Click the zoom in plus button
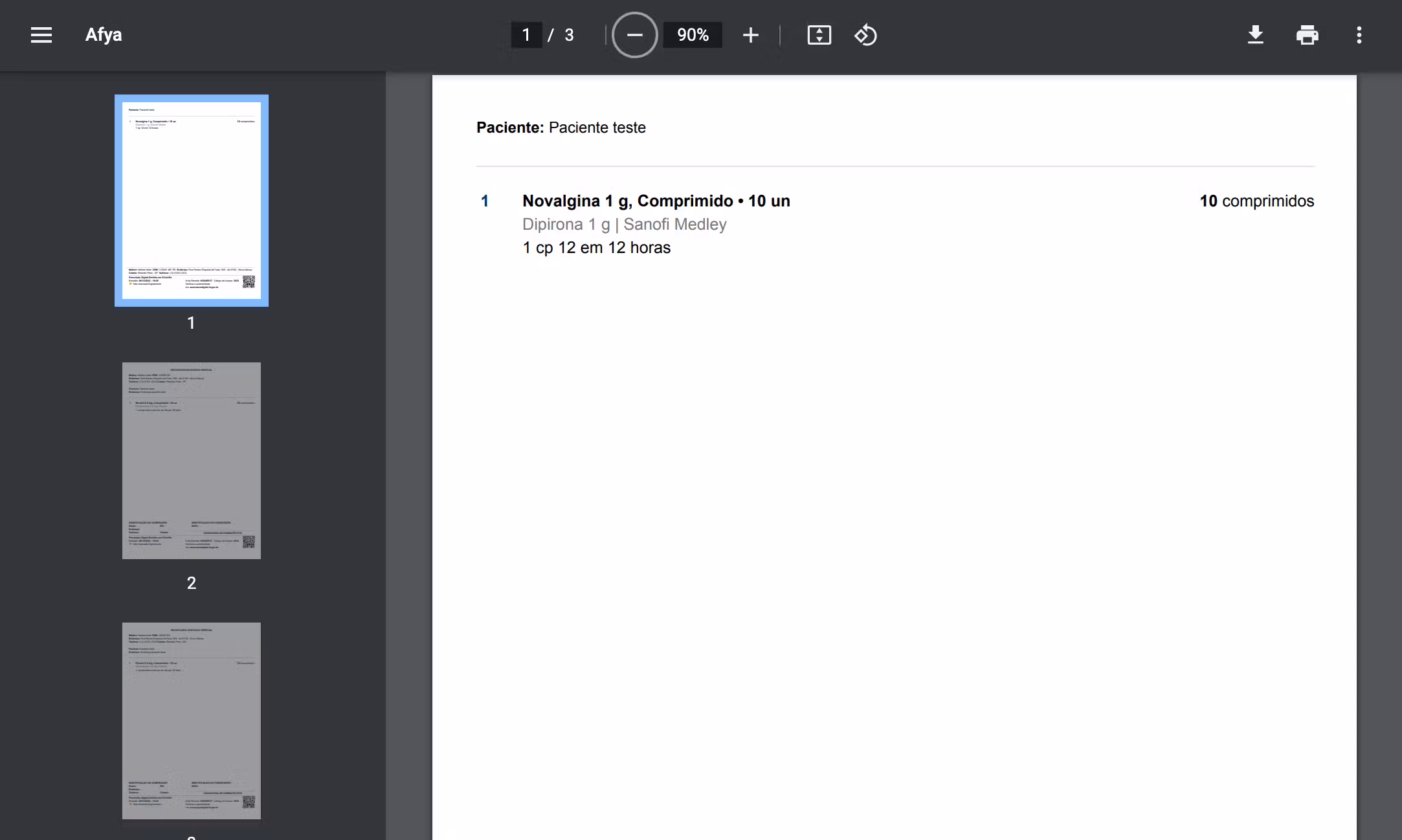Viewport: 1402px width, 840px height. coord(750,35)
